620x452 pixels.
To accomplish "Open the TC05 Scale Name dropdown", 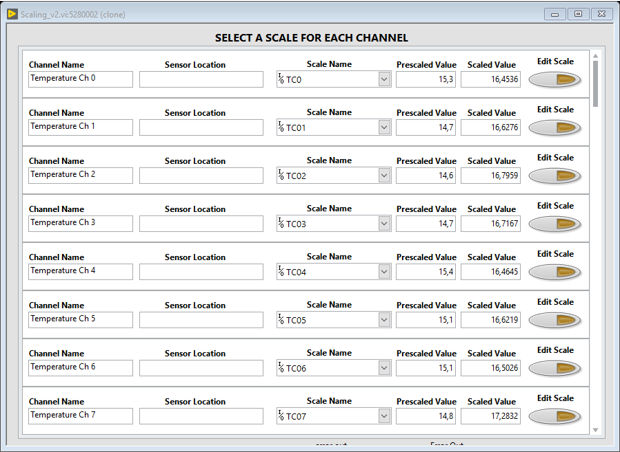I will pyautogui.click(x=384, y=320).
